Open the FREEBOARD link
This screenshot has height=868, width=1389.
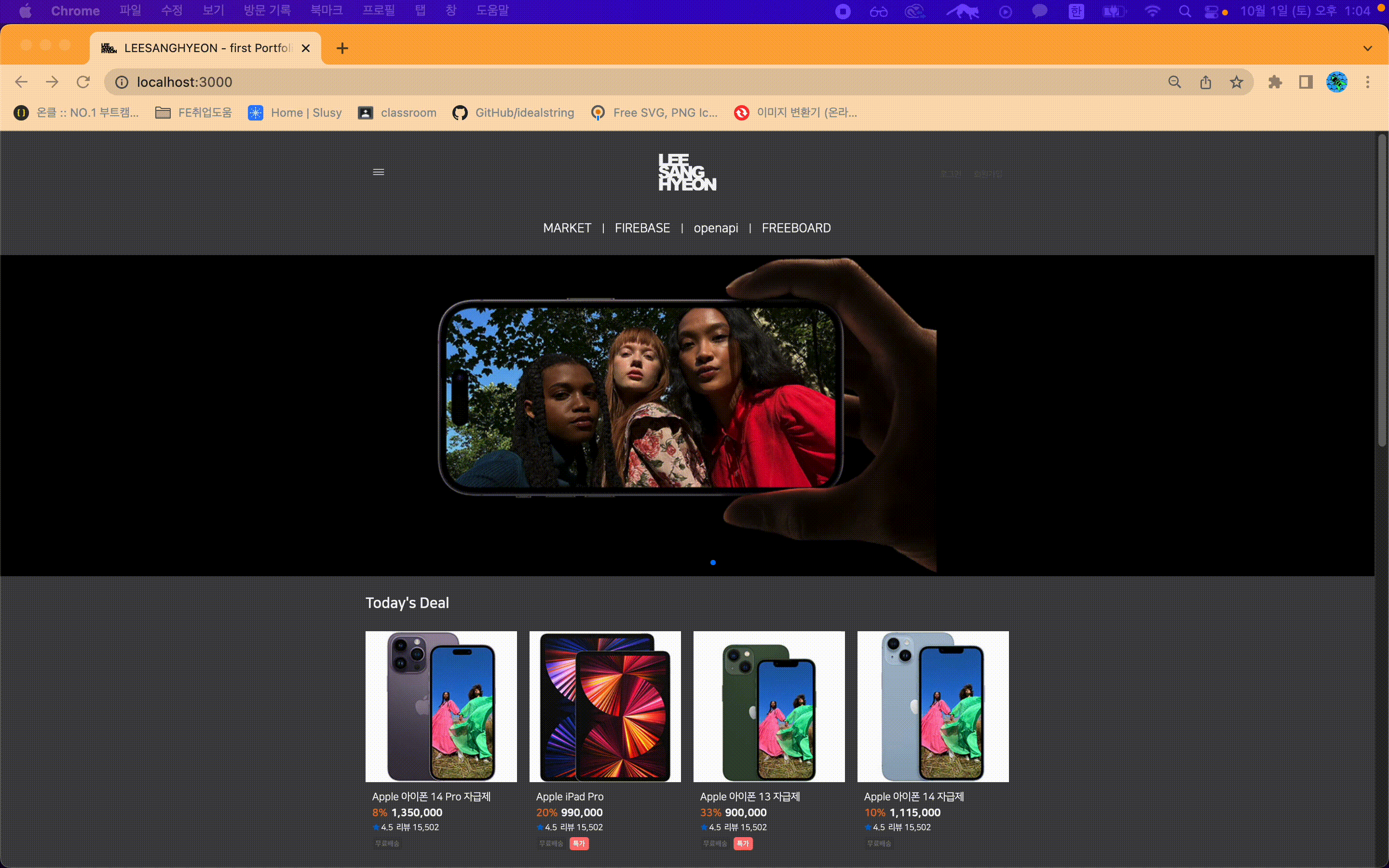[x=795, y=228]
